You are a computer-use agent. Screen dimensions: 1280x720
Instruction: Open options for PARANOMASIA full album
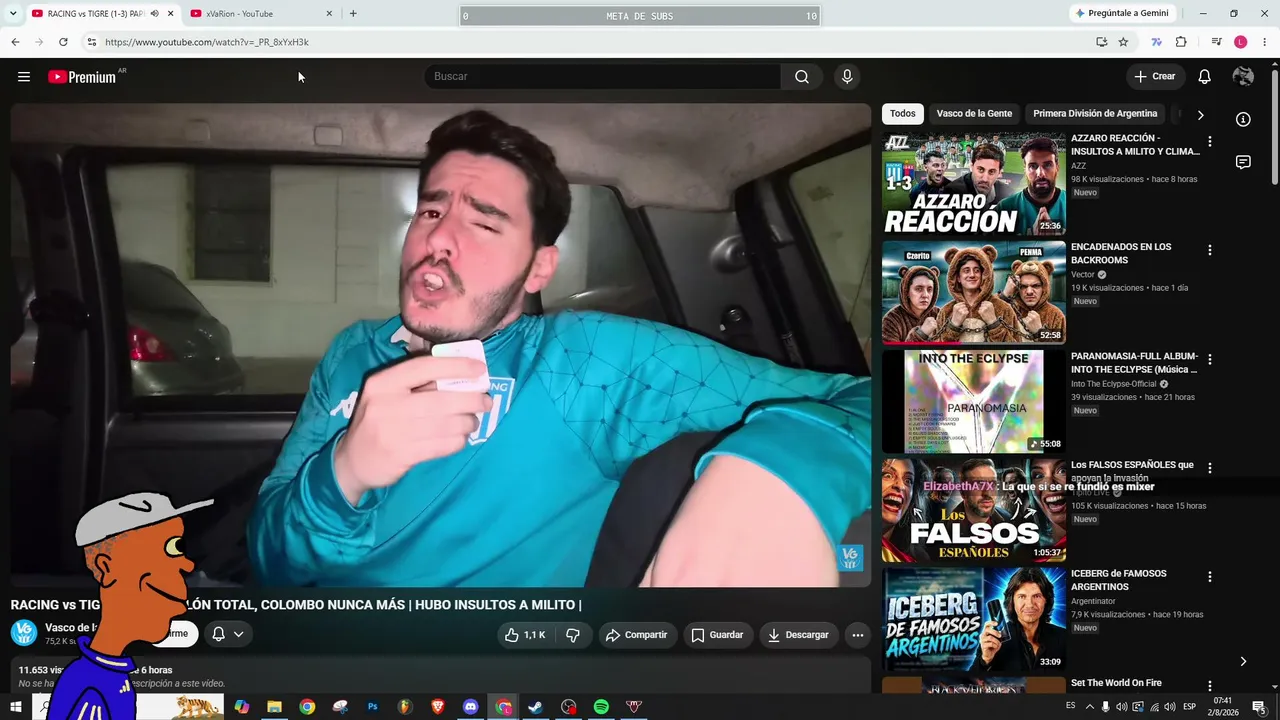1209,360
